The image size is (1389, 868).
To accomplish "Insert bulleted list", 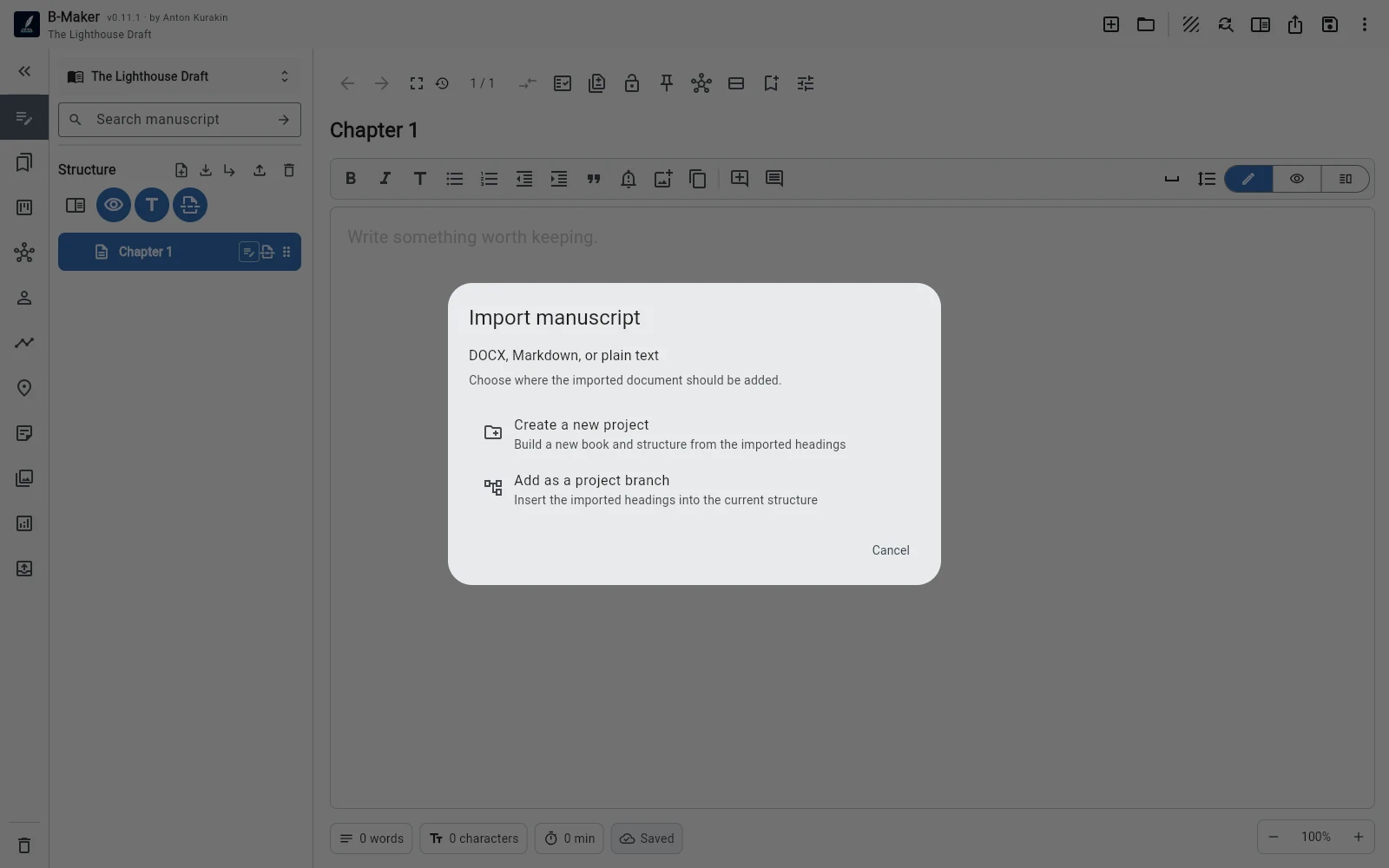I will click(x=455, y=179).
